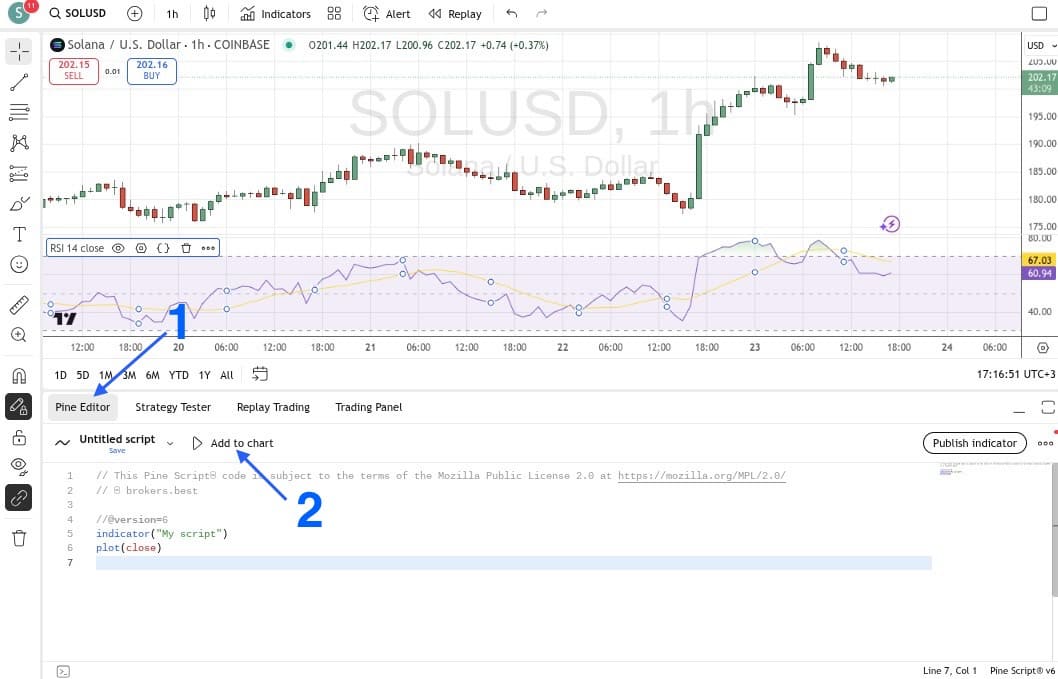
Task: Open the mozilla.org/MPL/2.0 link in code
Action: pyautogui.click(x=702, y=476)
